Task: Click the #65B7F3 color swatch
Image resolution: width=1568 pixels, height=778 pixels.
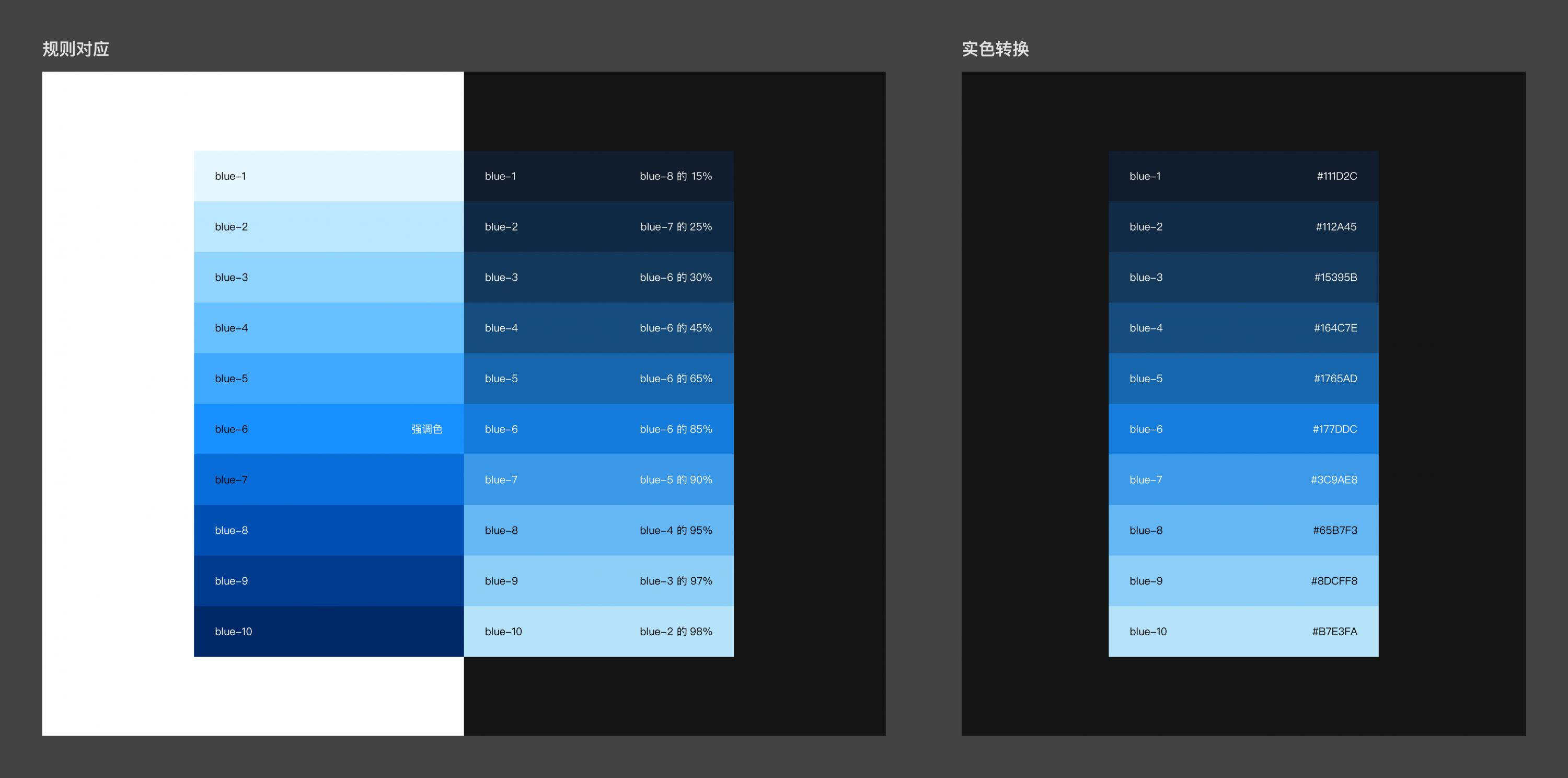Action: (x=1243, y=530)
